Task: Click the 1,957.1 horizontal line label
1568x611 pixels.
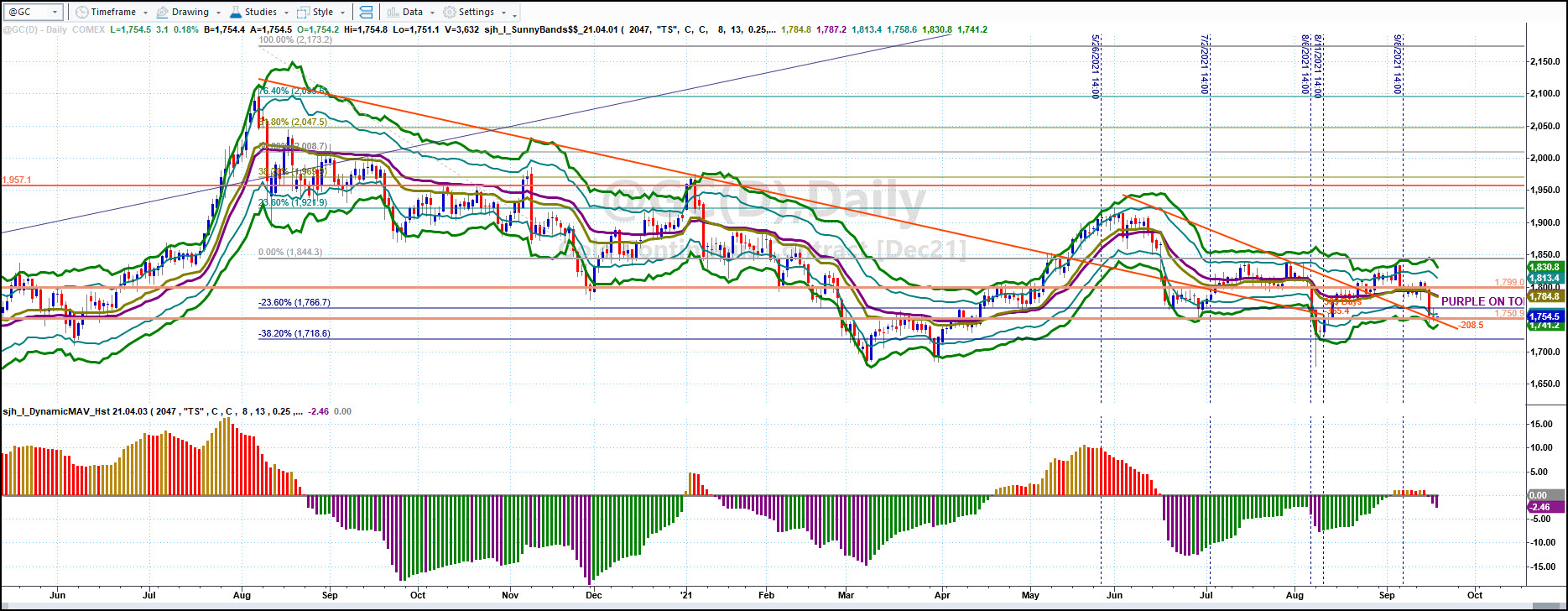Action: 16,180
